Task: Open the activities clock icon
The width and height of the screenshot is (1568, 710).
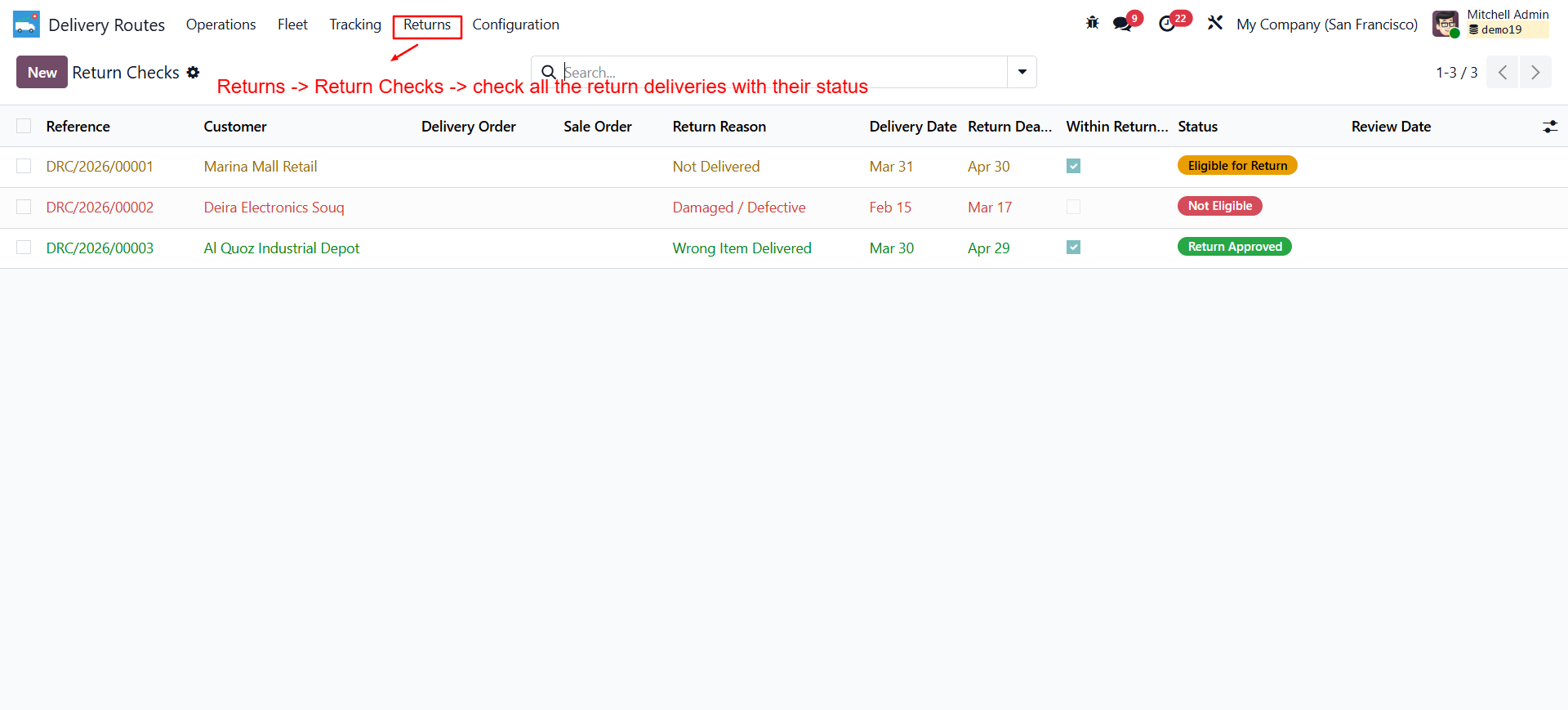Action: click(1167, 24)
